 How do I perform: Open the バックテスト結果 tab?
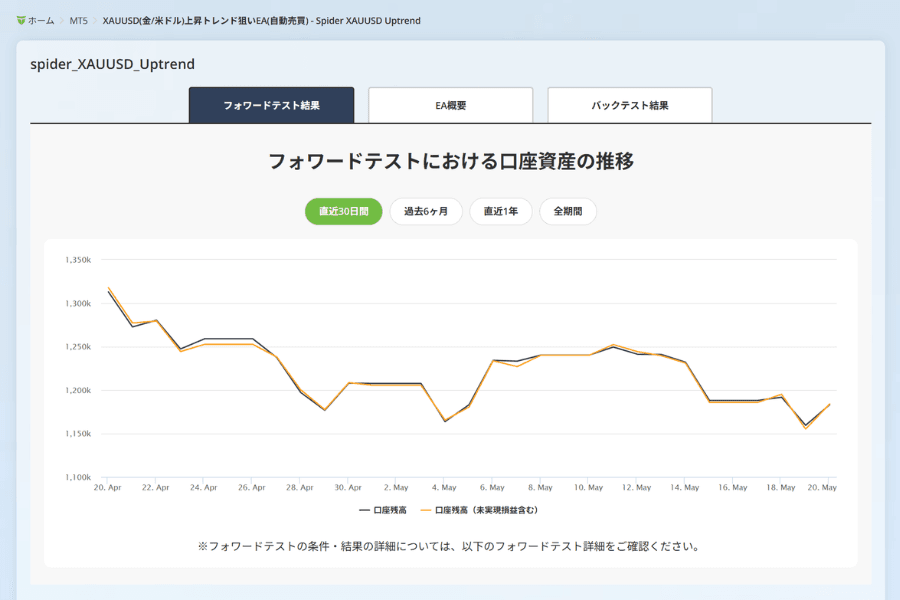pyautogui.click(x=630, y=105)
